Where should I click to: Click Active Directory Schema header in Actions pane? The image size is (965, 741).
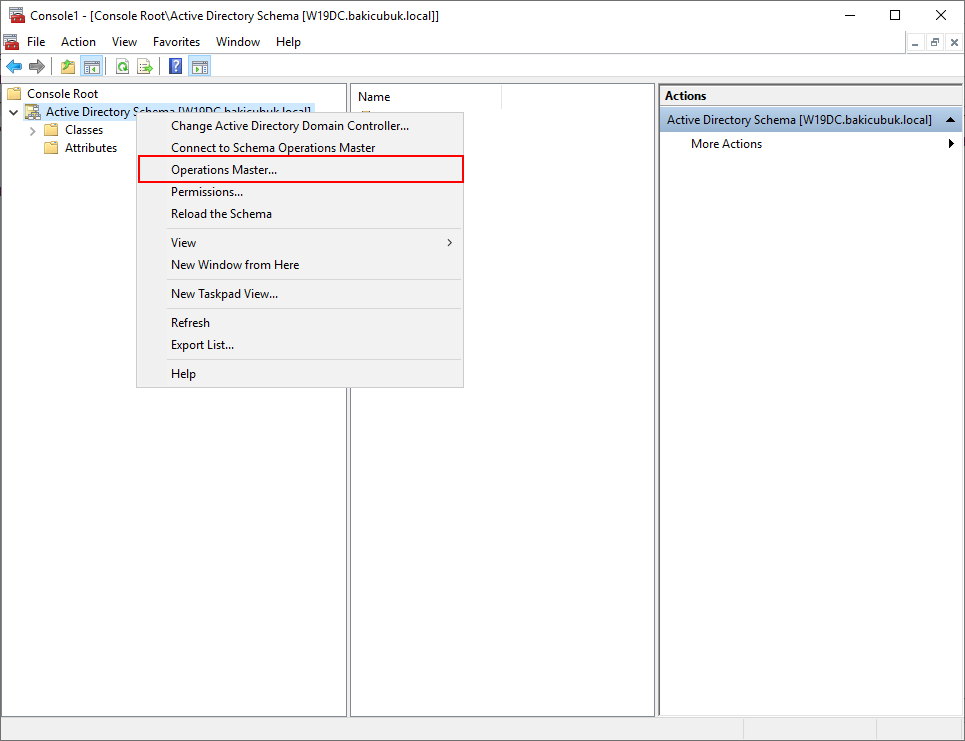(811, 119)
